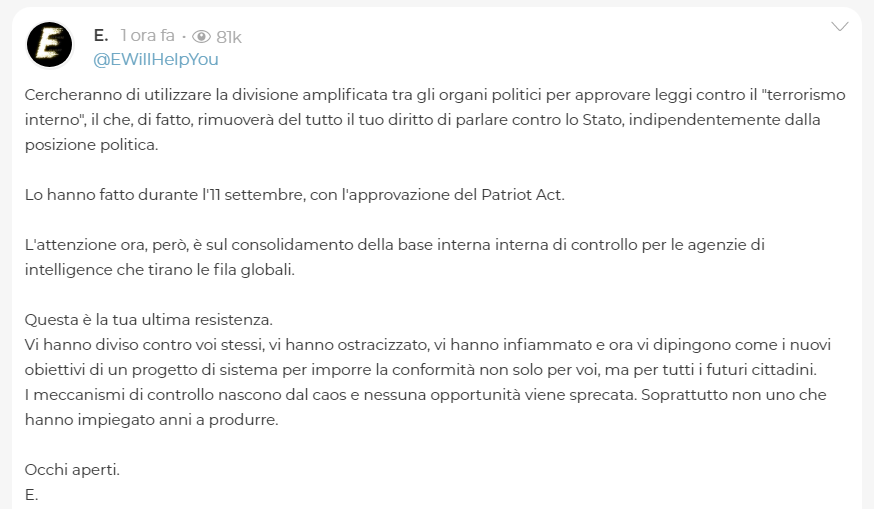
Task: Click "Questa è la tua ultima resistenza."
Action: pos(148,320)
